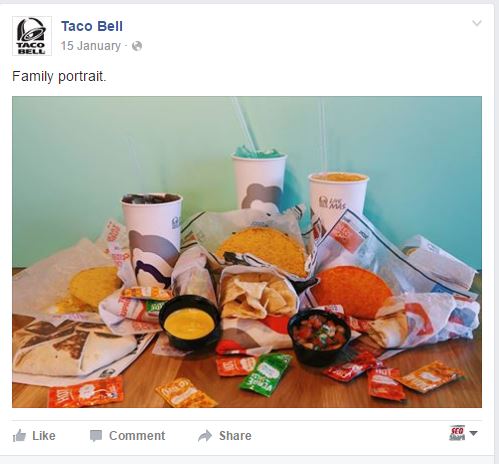Like the Family portrait post
This screenshot has width=499, height=464.
point(34,436)
